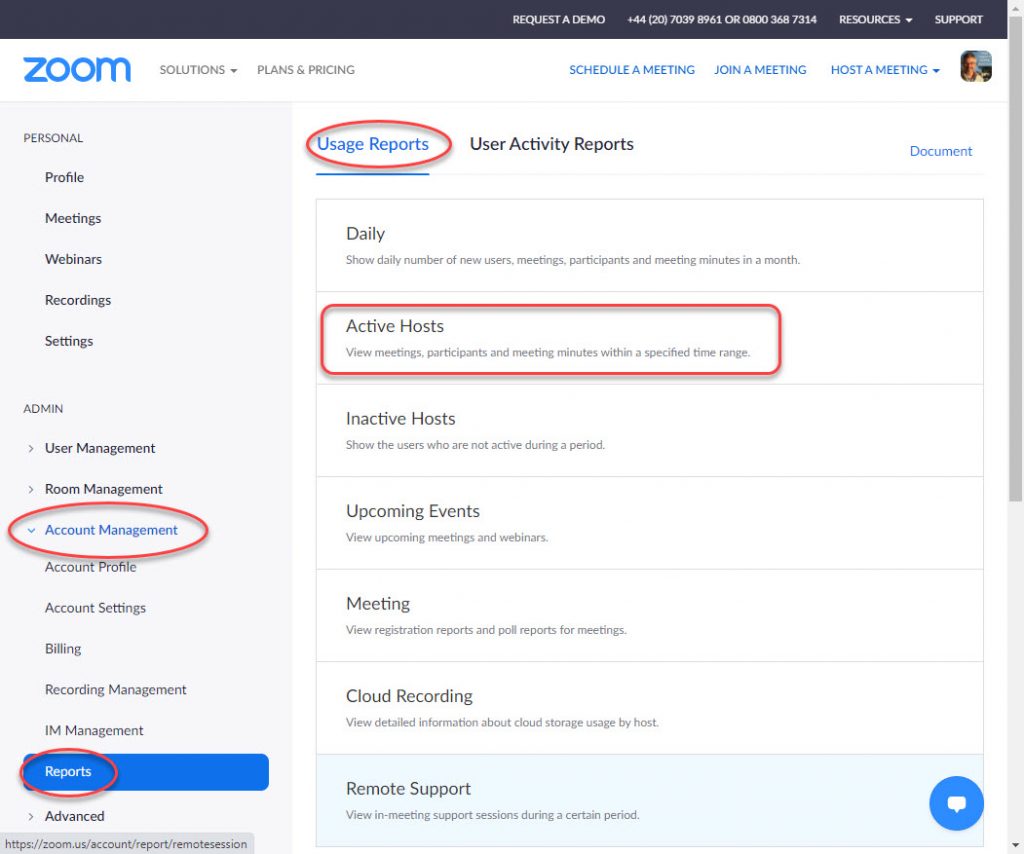1024x854 pixels.
Task: Expand the Room Management section
Action: (104, 489)
